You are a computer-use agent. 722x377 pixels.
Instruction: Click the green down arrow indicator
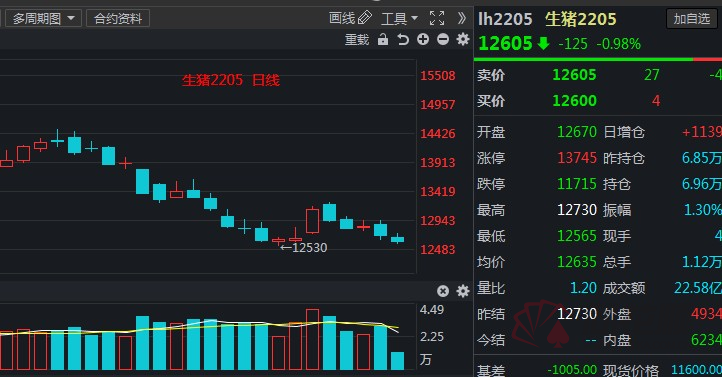543,43
